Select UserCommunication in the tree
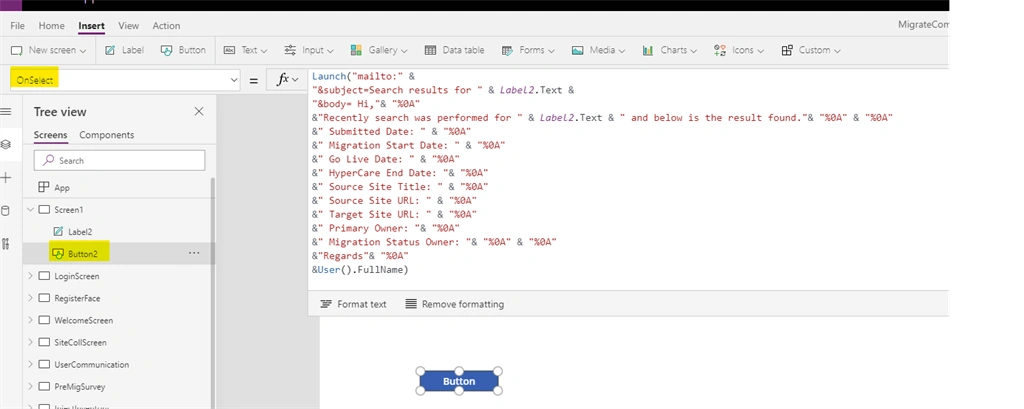The height and width of the screenshot is (409, 1024). click(x=91, y=365)
